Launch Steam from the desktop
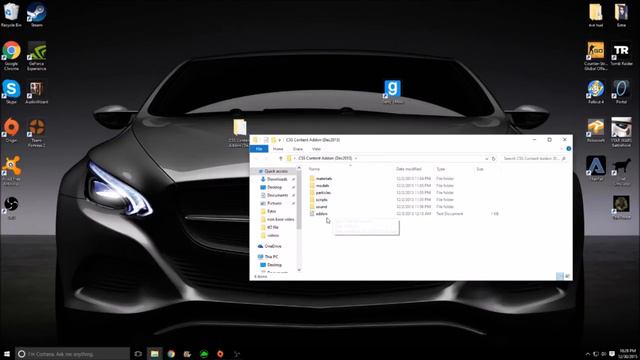640x360 pixels. pyautogui.click(x=36, y=15)
